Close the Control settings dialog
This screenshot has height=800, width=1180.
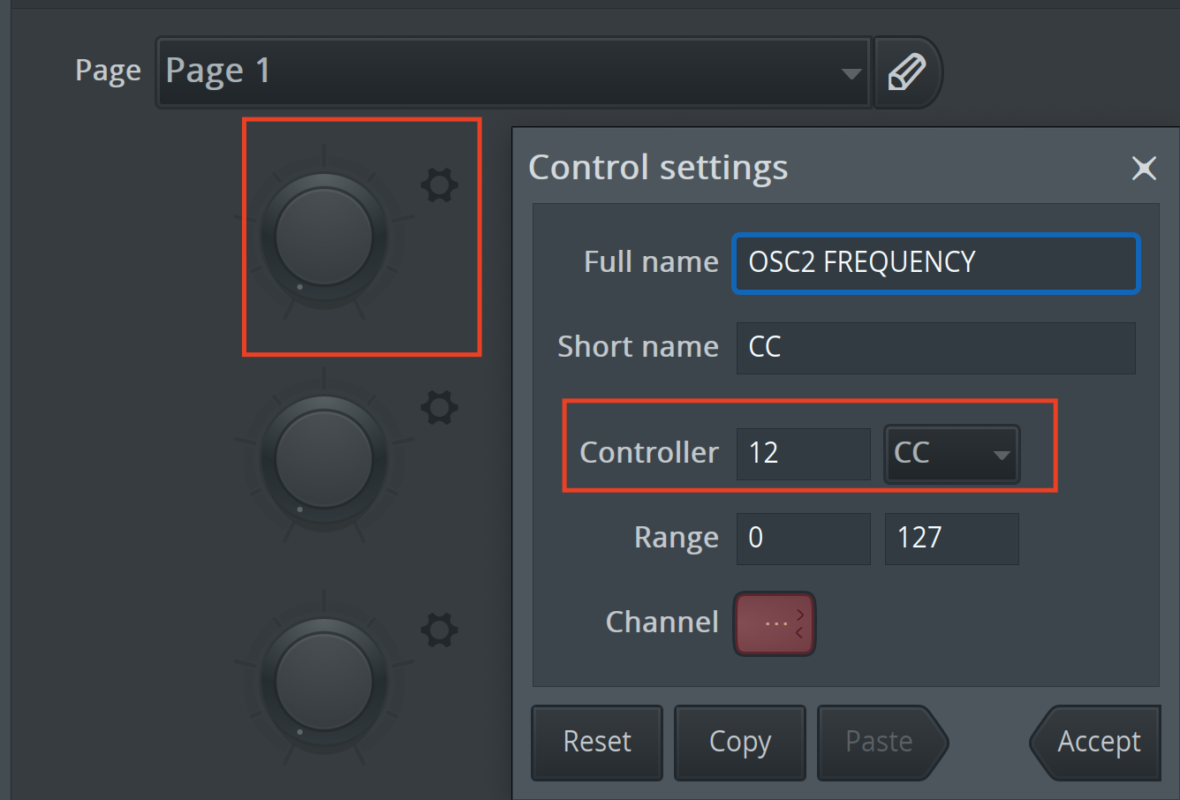(1143, 168)
